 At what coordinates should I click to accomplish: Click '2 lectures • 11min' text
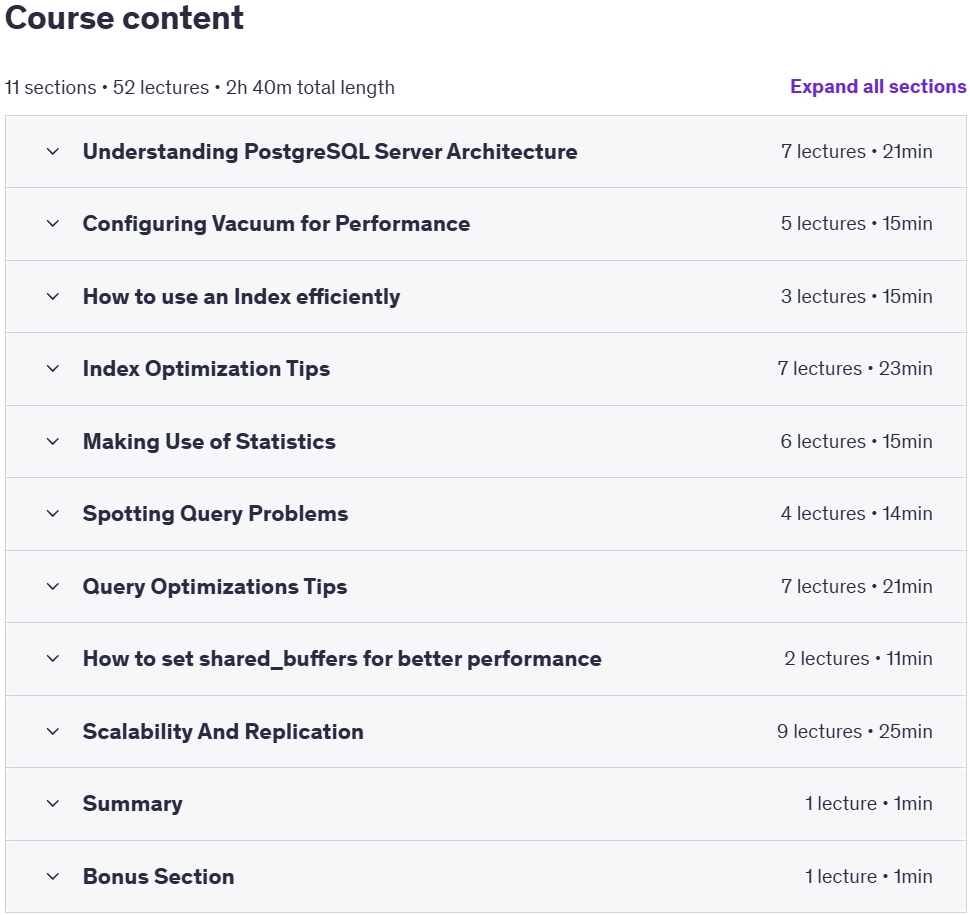point(858,659)
